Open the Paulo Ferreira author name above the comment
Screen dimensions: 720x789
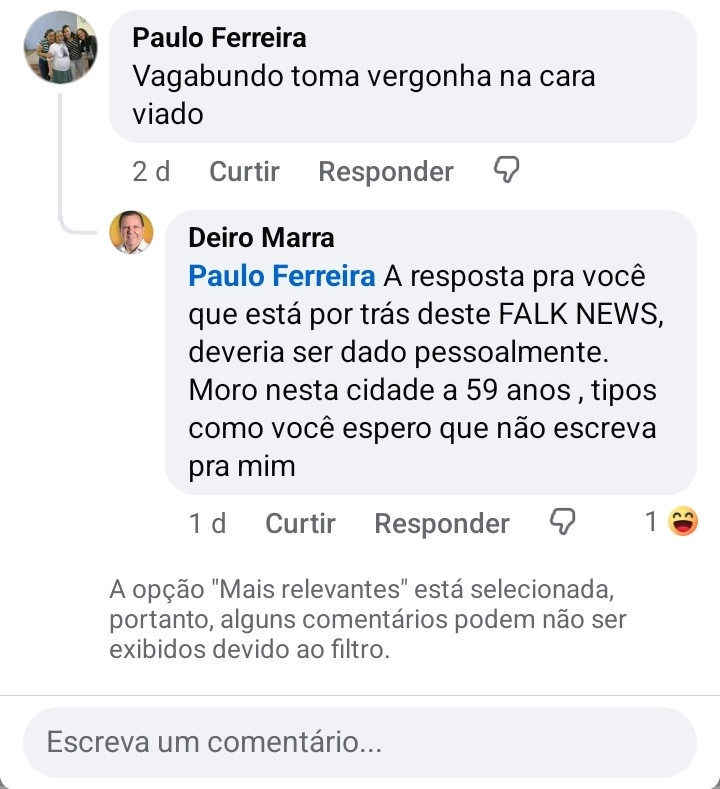pyautogui.click(x=219, y=38)
